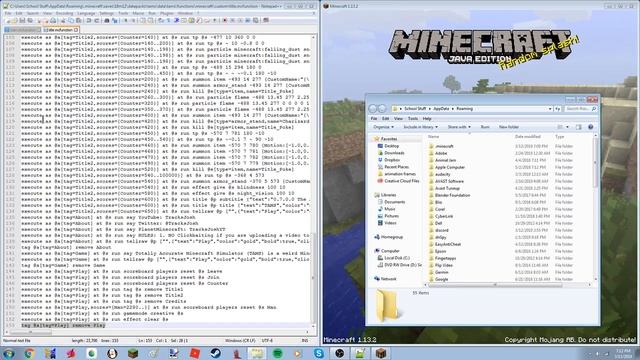Open the Notepad++ Macro menu
The height and width of the screenshot is (360, 640).
[138, 13]
